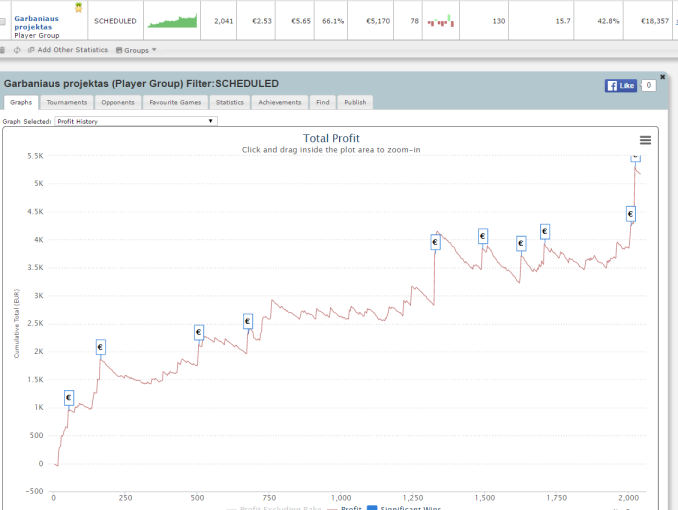Open the Garbaniaus projektas player group link
This screenshot has height=510, width=678.
point(33,21)
